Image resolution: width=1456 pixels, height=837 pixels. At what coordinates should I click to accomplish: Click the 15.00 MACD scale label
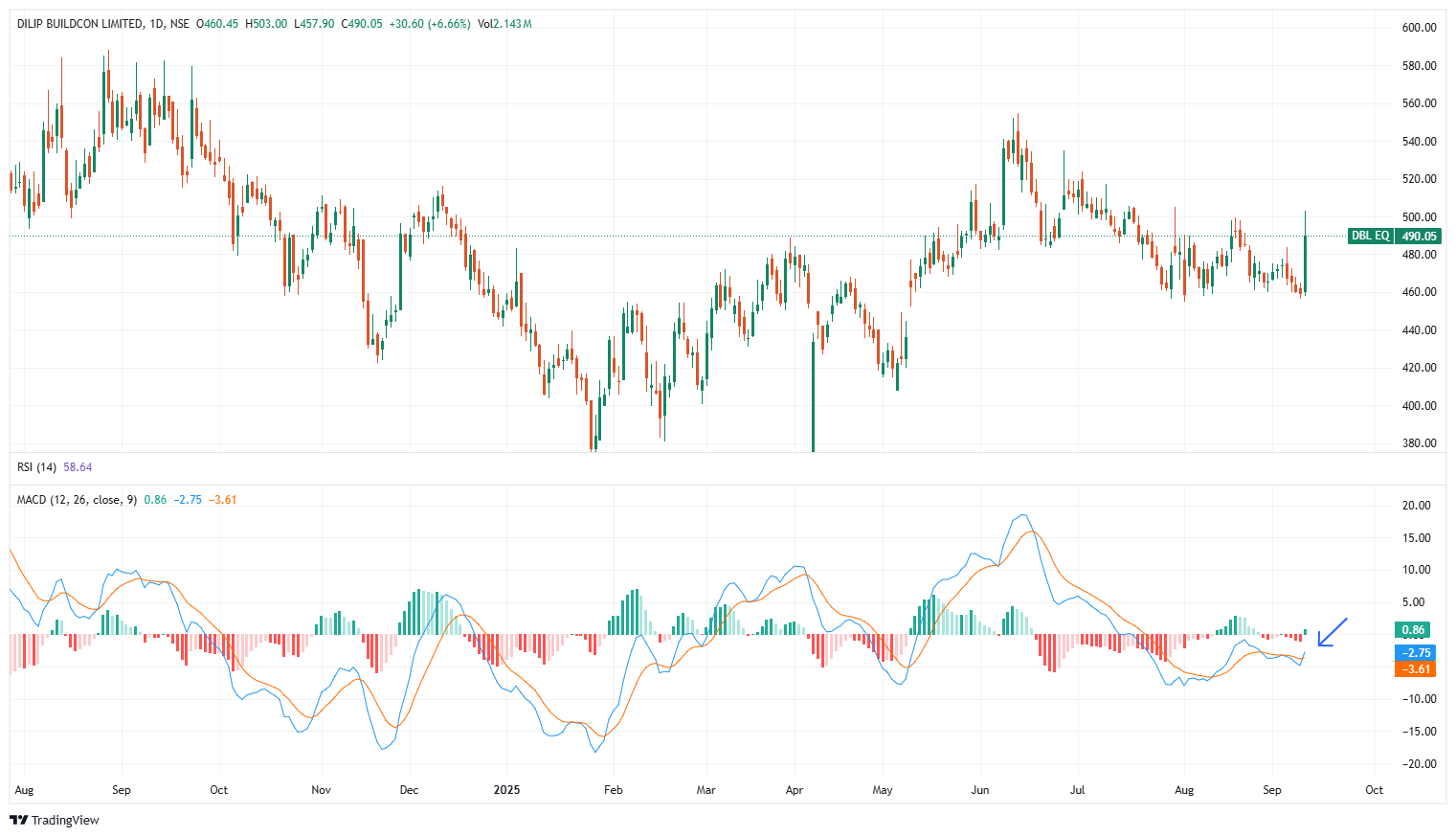(1417, 538)
